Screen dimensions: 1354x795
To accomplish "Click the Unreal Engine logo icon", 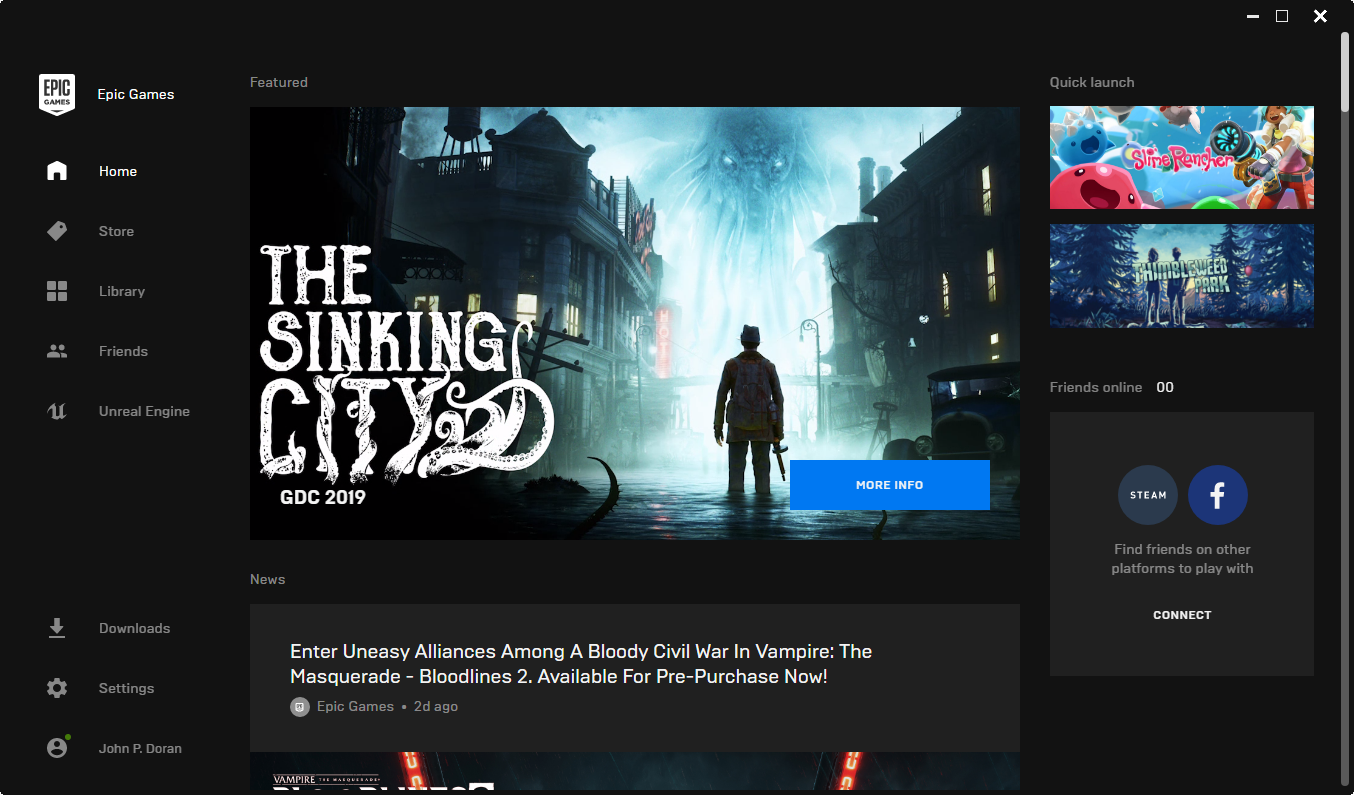I will pos(57,411).
